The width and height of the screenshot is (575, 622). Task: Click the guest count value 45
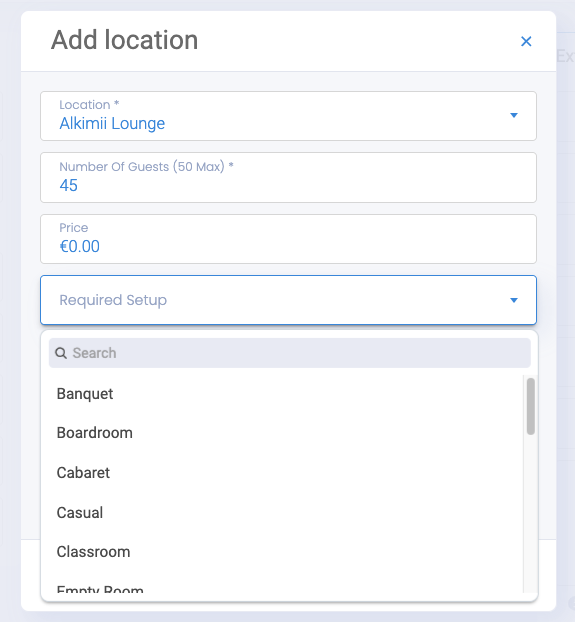click(69, 185)
